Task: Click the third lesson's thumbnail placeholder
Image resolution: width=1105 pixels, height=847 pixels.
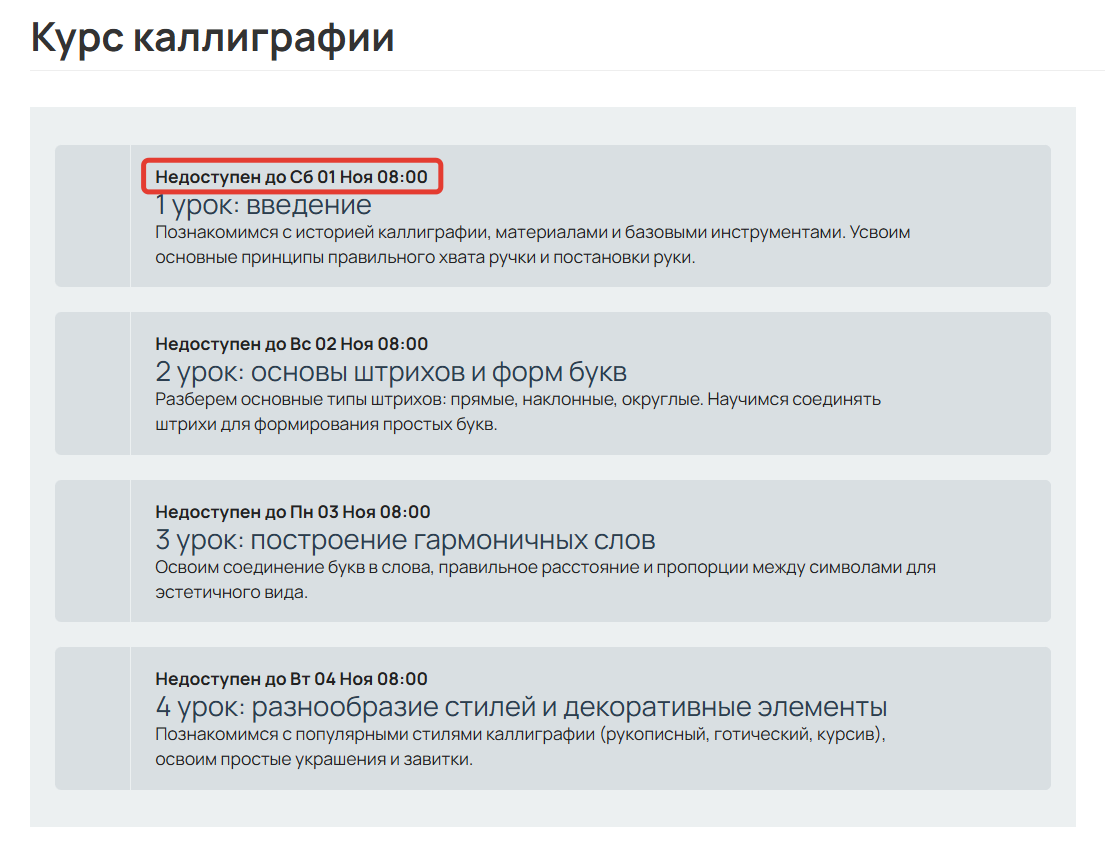Action: tap(92, 550)
